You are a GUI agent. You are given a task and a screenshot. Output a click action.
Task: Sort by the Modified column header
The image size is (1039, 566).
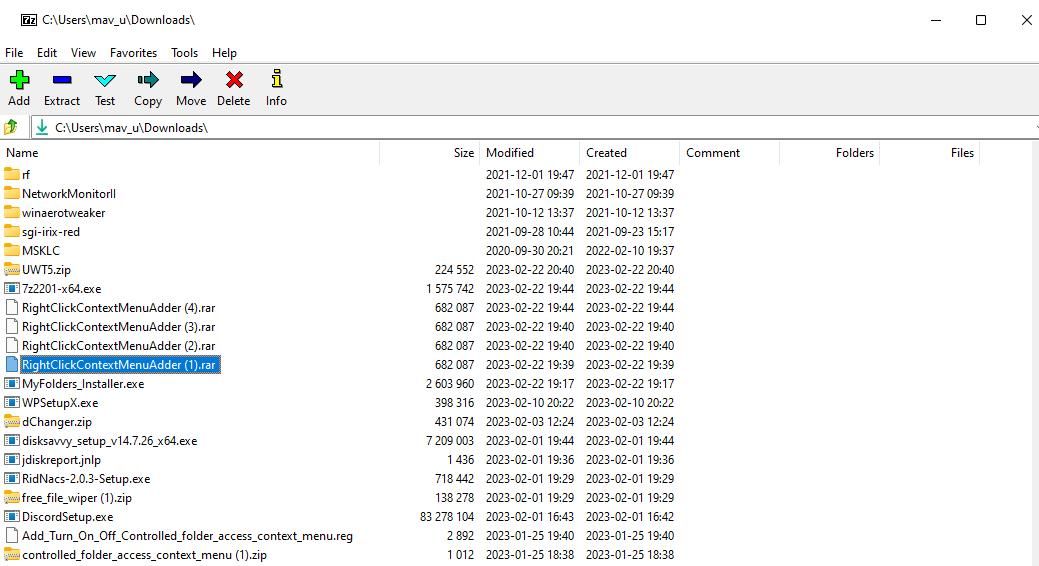pos(529,152)
